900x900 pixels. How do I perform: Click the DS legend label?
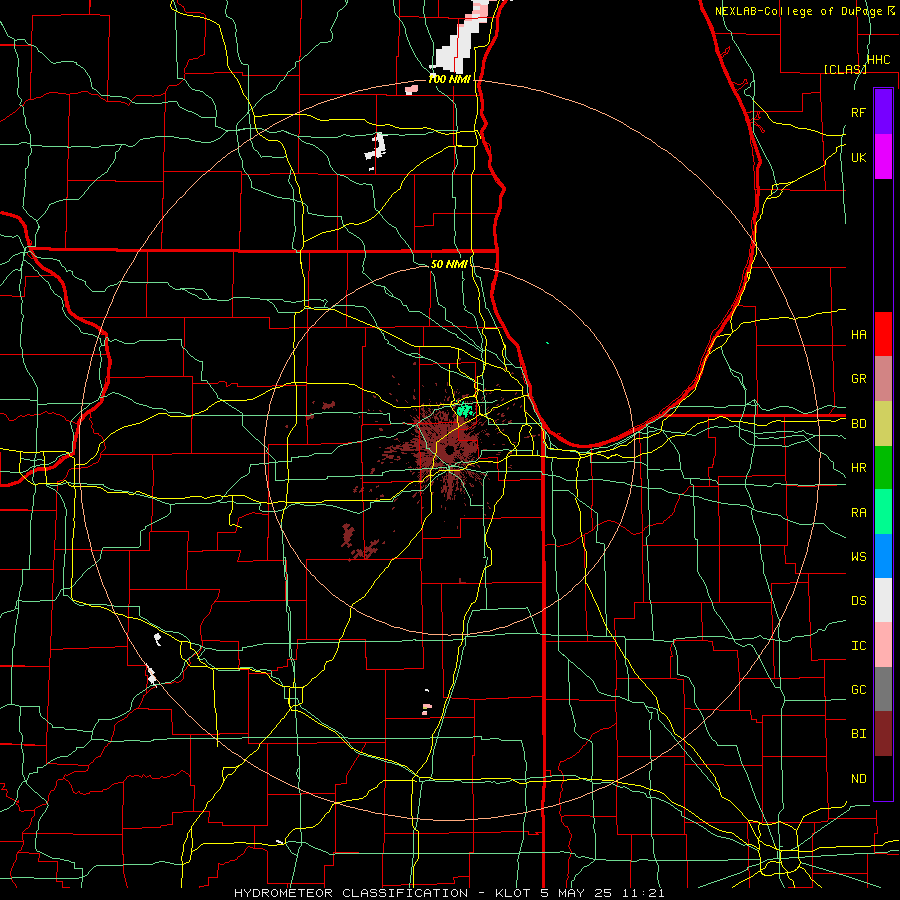pyautogui.click(x=859, y=601)
